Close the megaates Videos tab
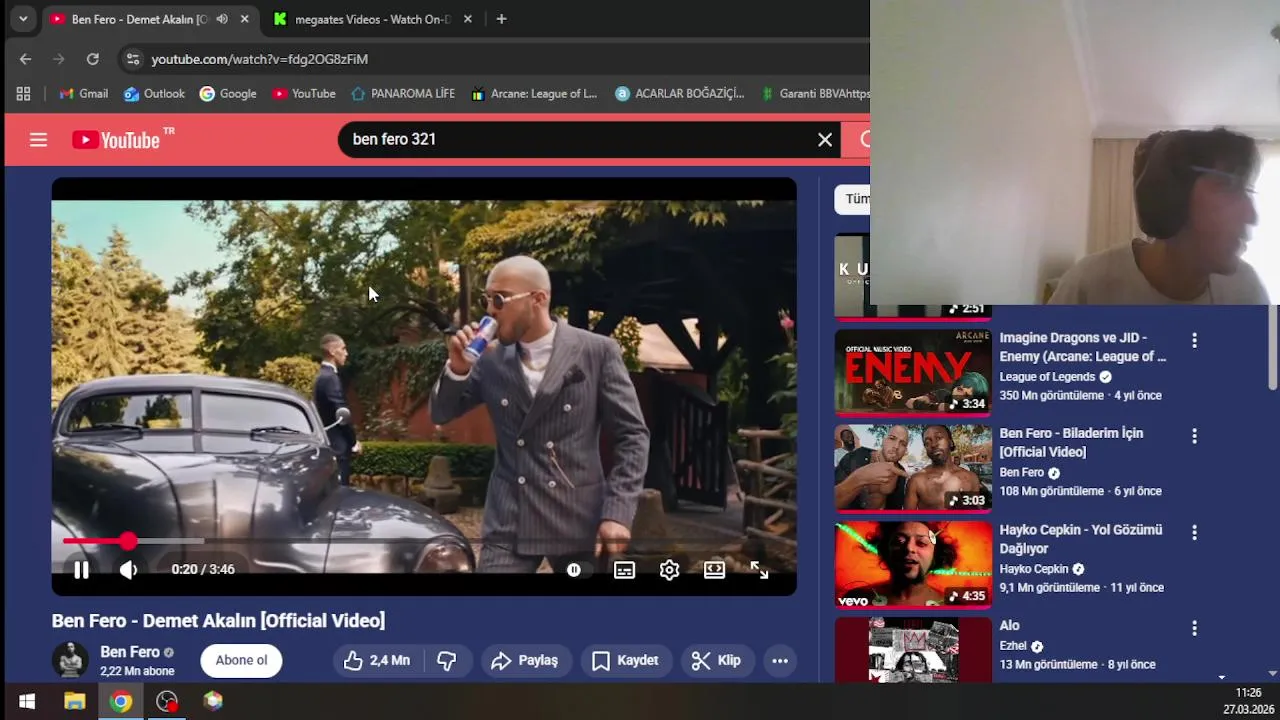The height and width of the screenshot is (720, 1280). [467, 19]
